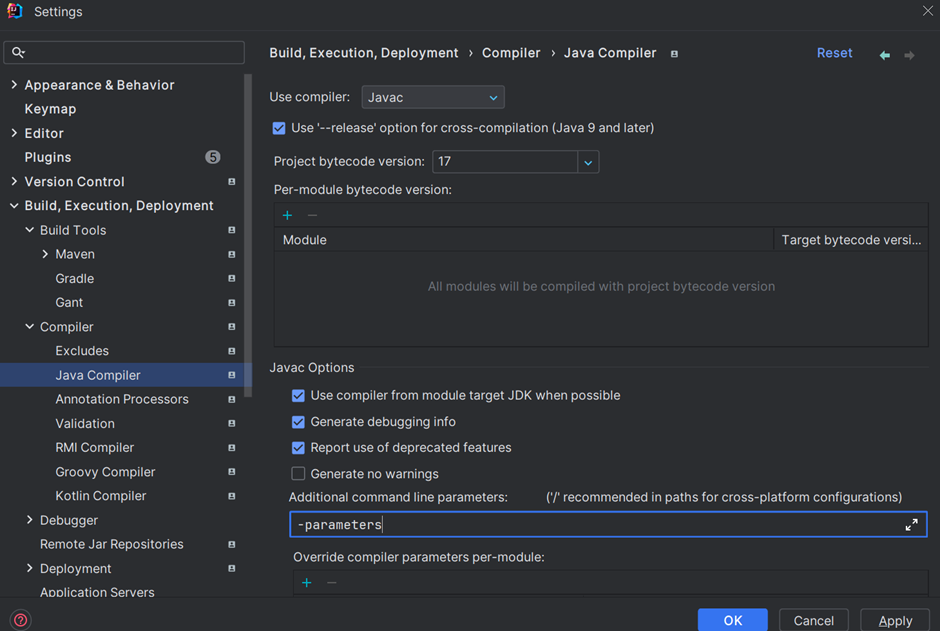Expand the Debugger node

[29, 520]
